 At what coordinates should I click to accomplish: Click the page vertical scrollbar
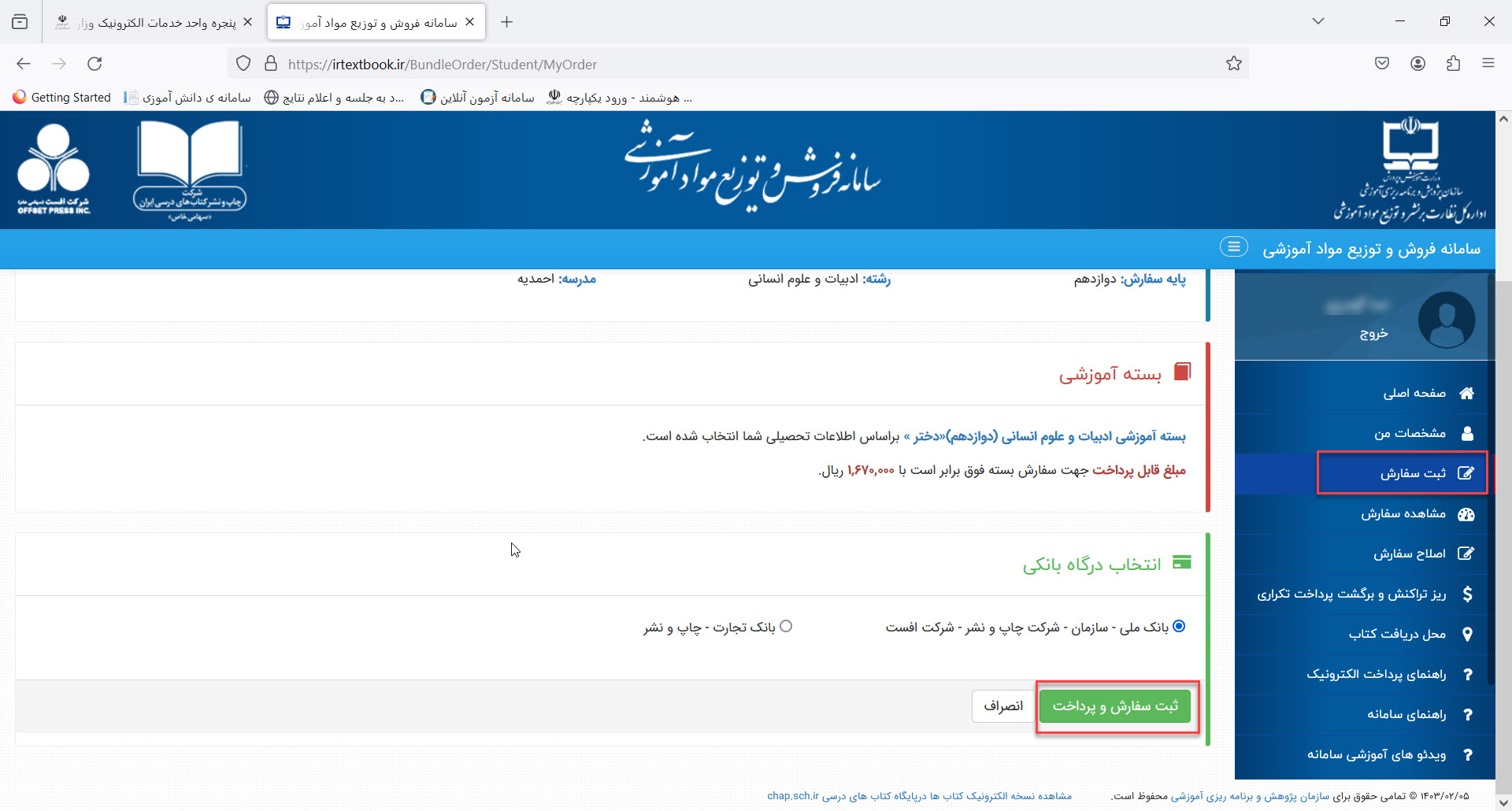[1503, 472]
